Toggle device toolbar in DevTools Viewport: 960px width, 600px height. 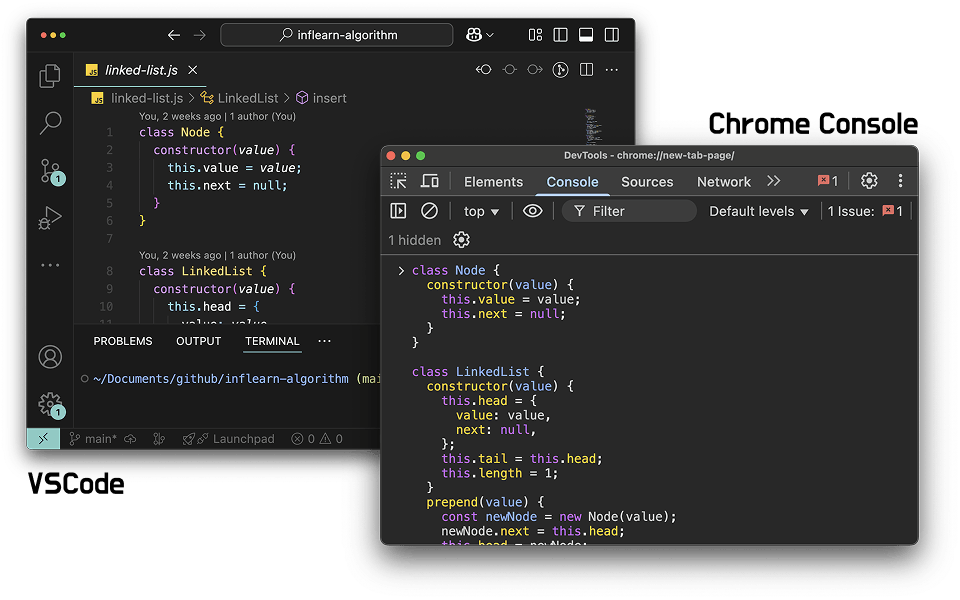(430, 181)
